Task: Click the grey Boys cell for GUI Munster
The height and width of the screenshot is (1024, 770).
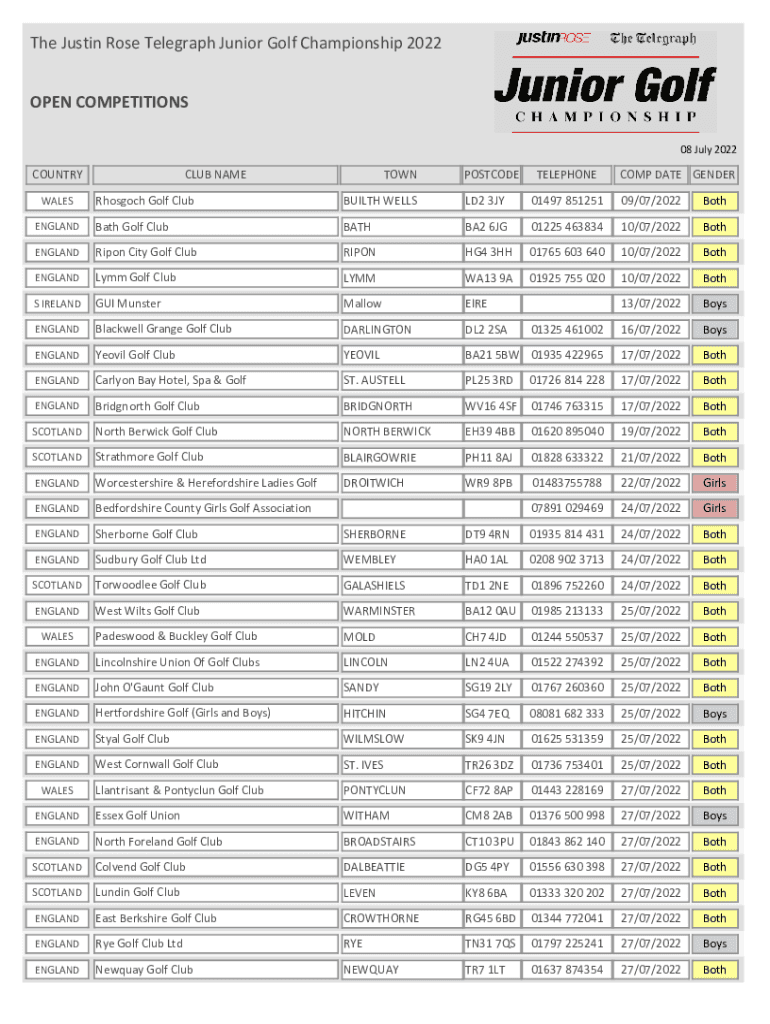Action: (714, 304)
